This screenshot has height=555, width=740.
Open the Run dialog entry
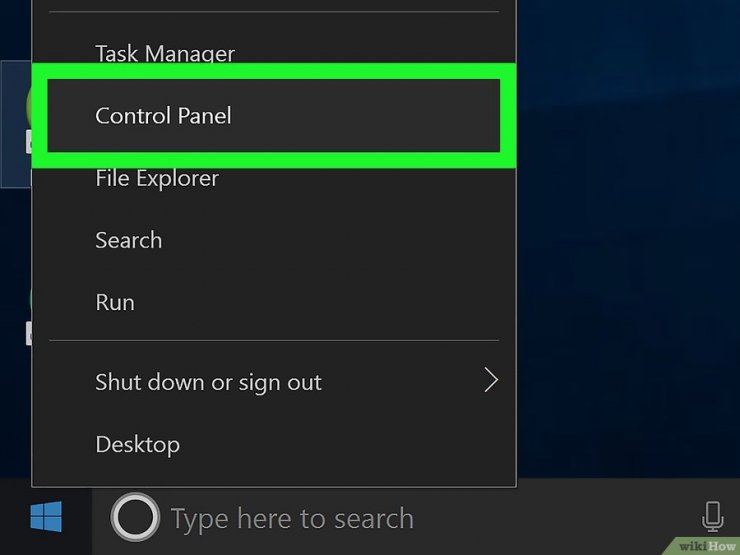point(115,302)
